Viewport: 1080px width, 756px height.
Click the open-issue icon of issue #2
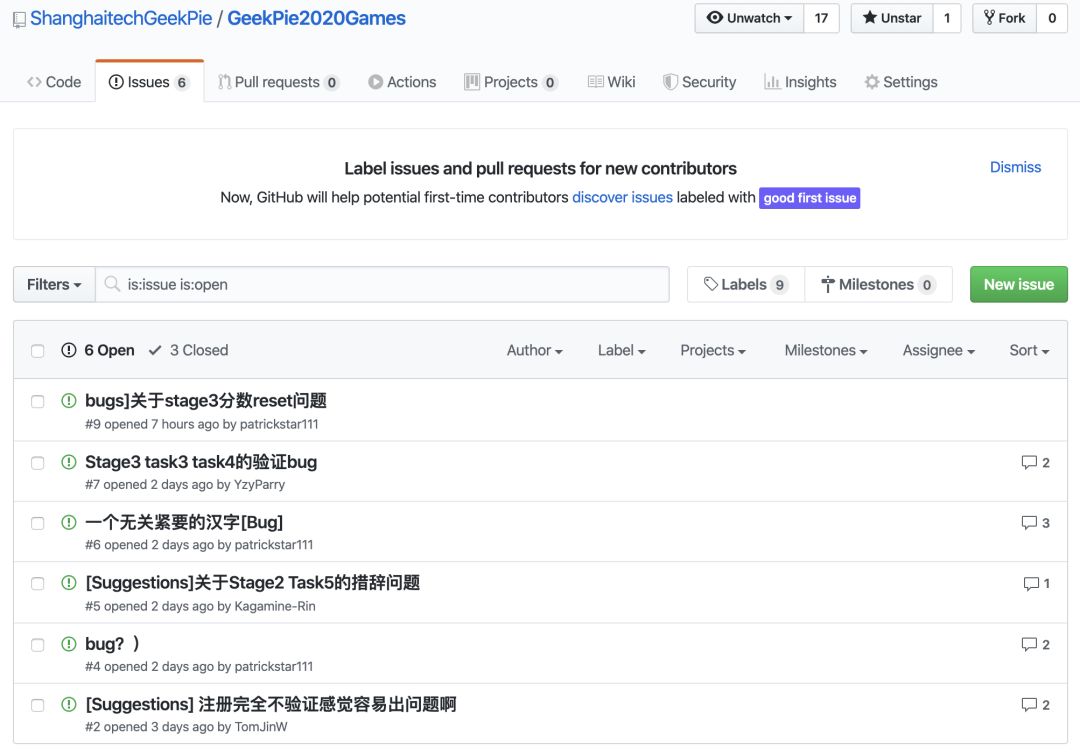(x=69, y=704)
